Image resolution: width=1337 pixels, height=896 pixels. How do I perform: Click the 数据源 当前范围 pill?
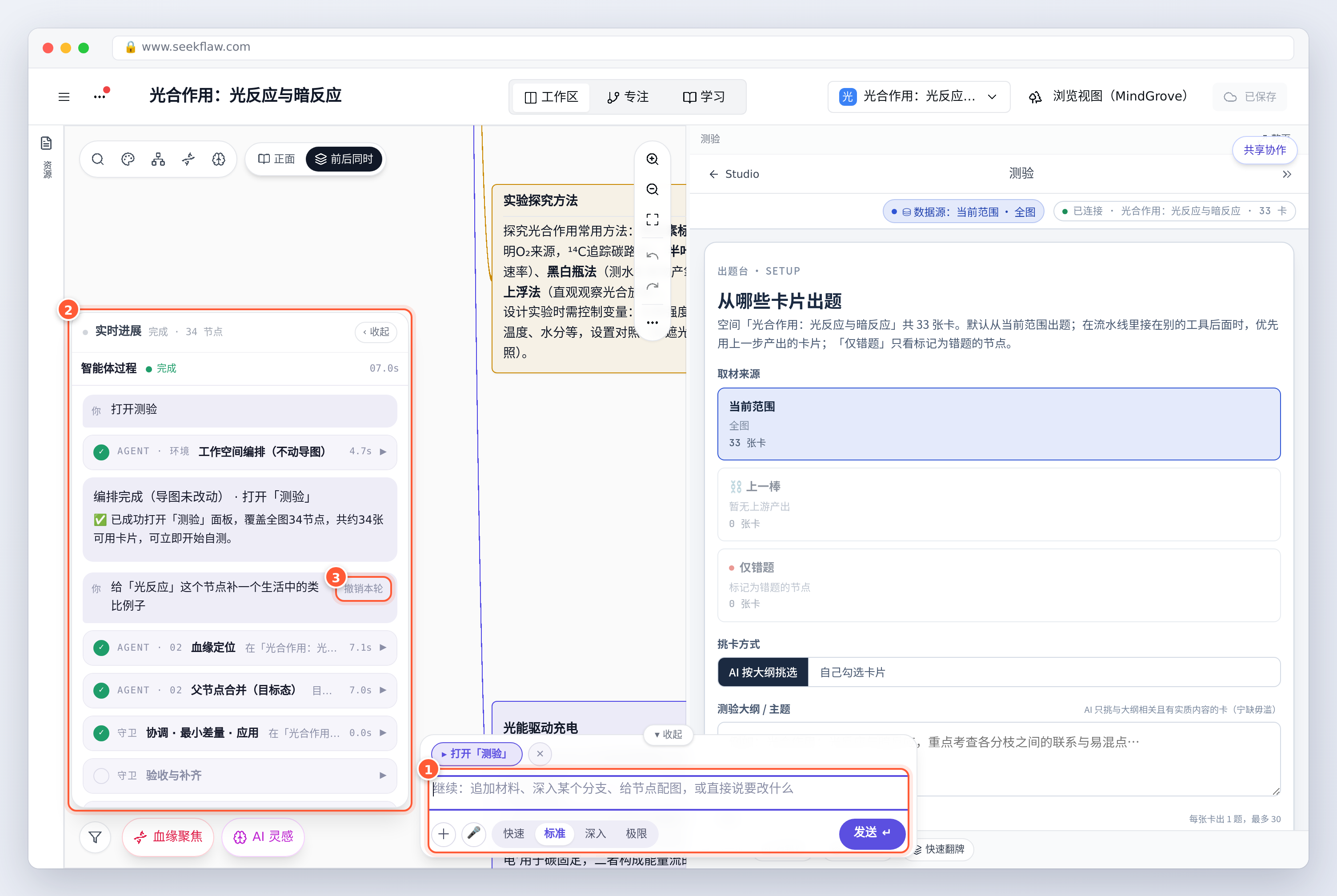coord(963,212)
